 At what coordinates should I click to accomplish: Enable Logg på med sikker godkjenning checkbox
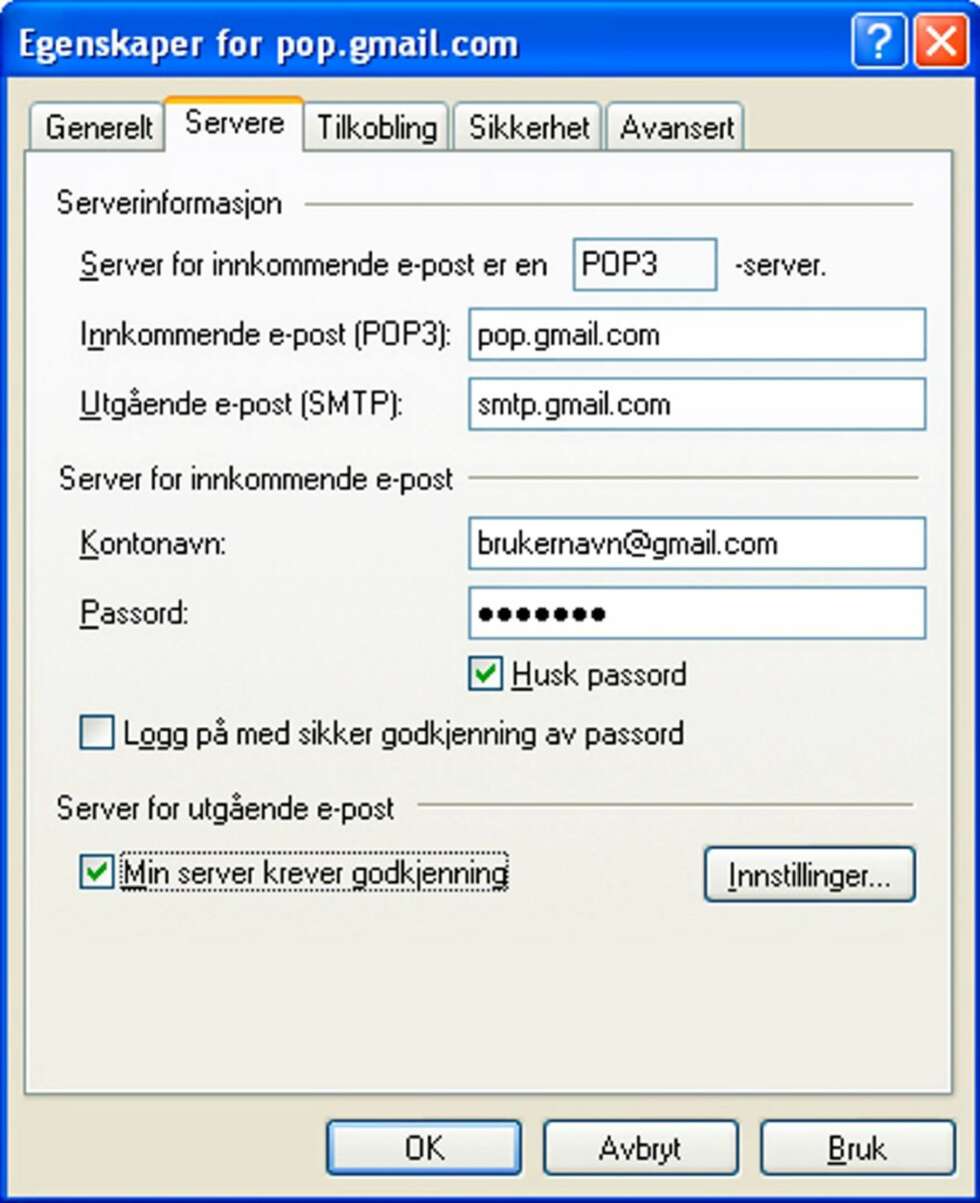click(x=97, y=734)
